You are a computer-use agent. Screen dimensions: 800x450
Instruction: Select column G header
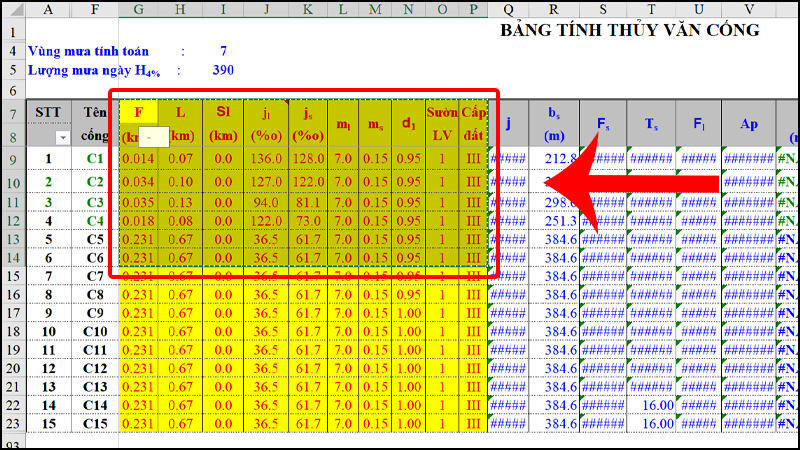click(138, 9)
